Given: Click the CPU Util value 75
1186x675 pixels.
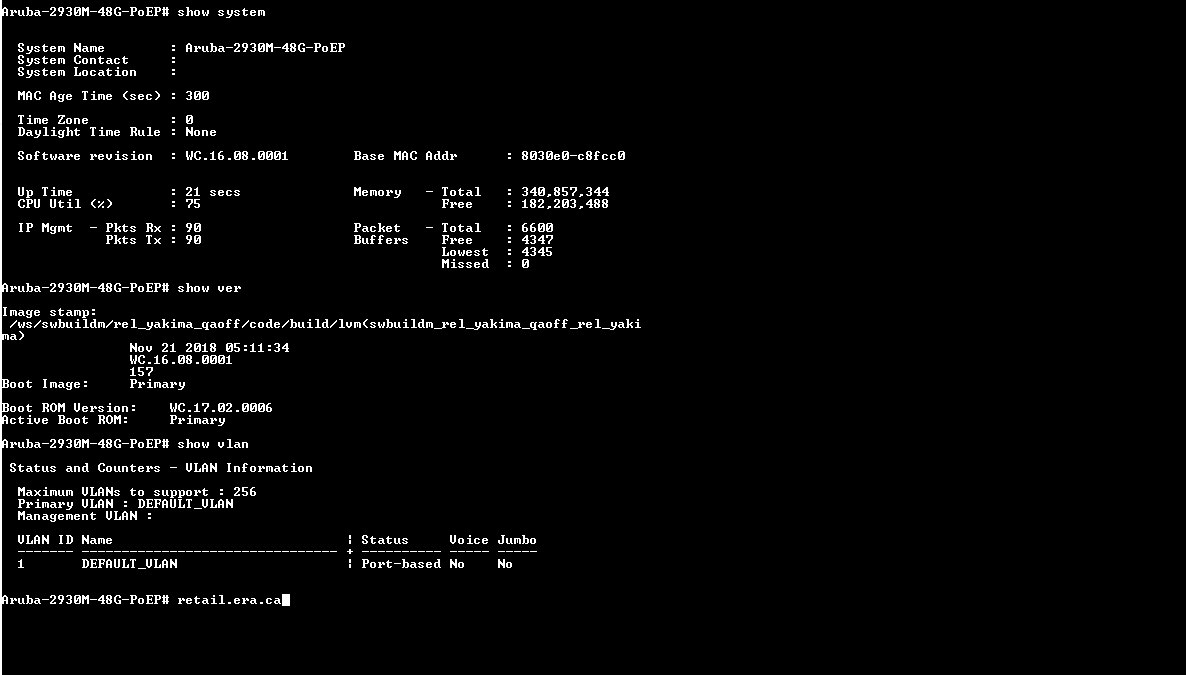Looking at the screenshot, I should coord(193,204).
